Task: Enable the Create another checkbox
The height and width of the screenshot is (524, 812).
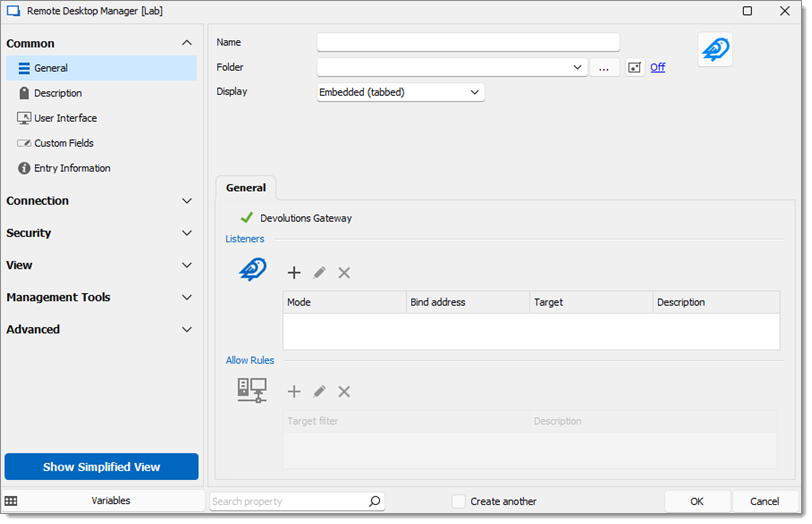Action: point(458,501)
